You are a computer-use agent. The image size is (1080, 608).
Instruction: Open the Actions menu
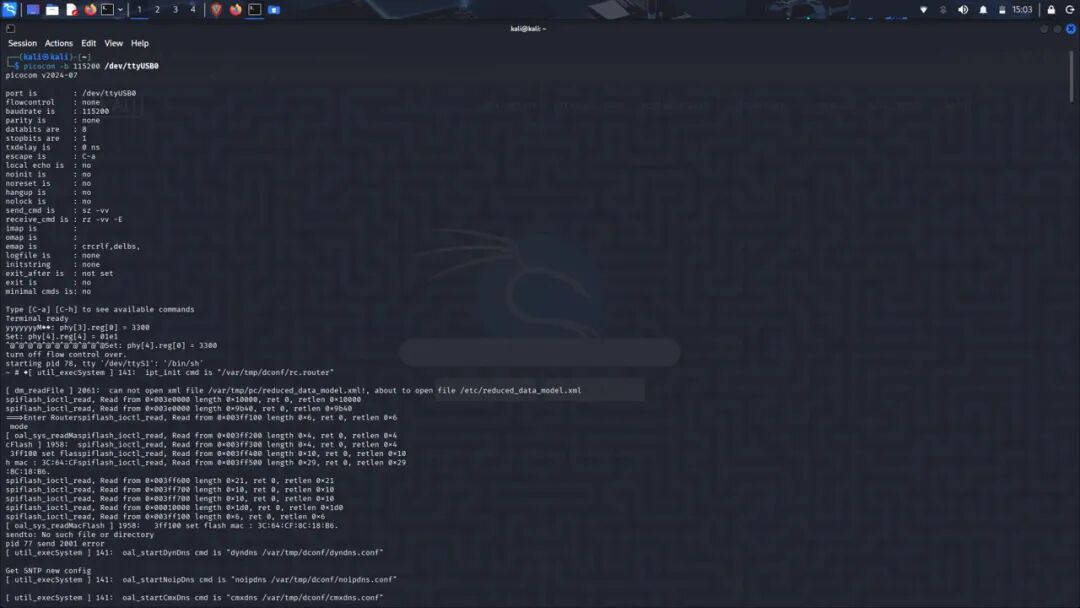tap(59, 43)
